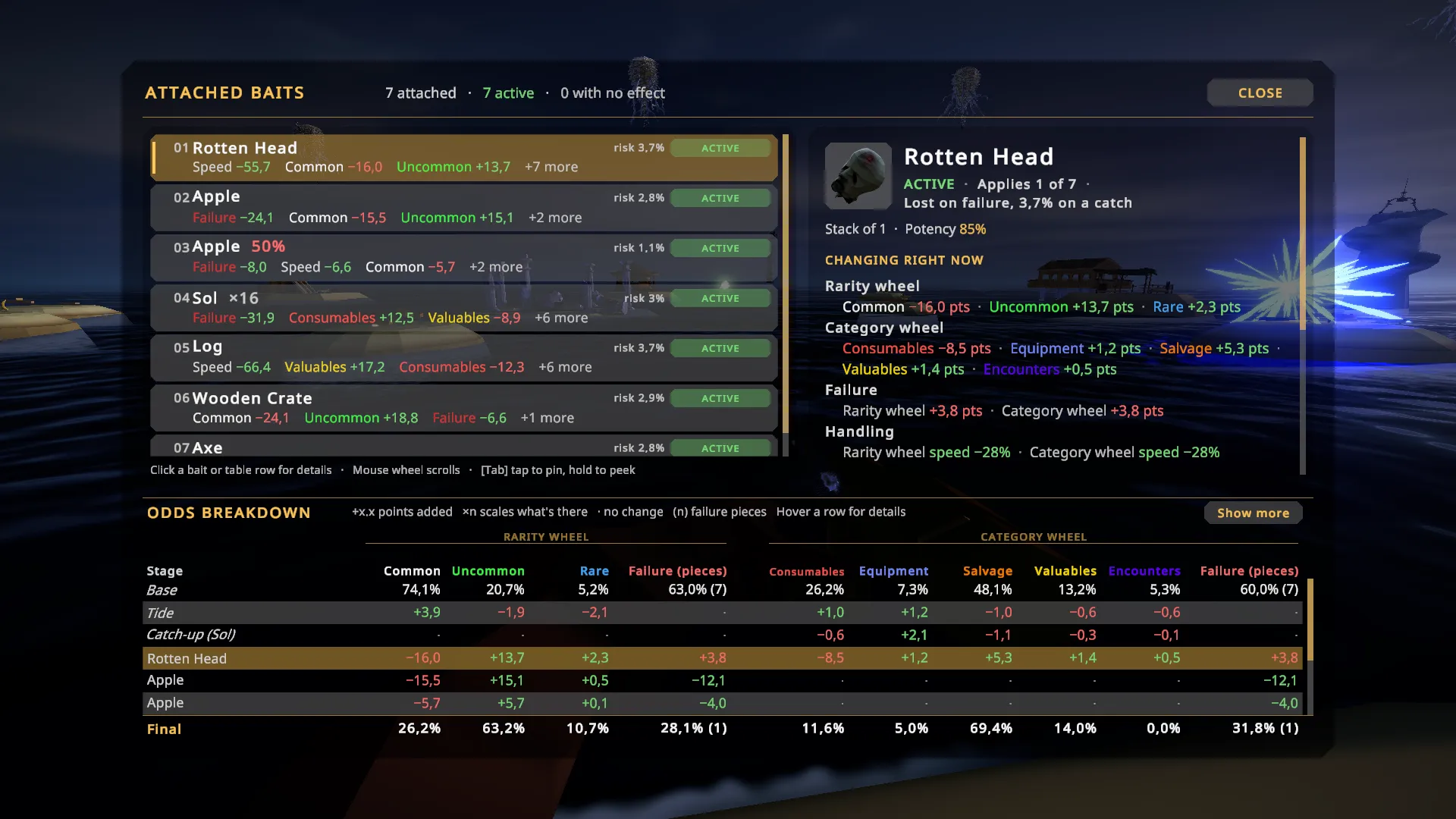This screenshot has width=1456, height=819.
Task: Select the Catch-up (Sol) table row
Action: tap(724, 635)
